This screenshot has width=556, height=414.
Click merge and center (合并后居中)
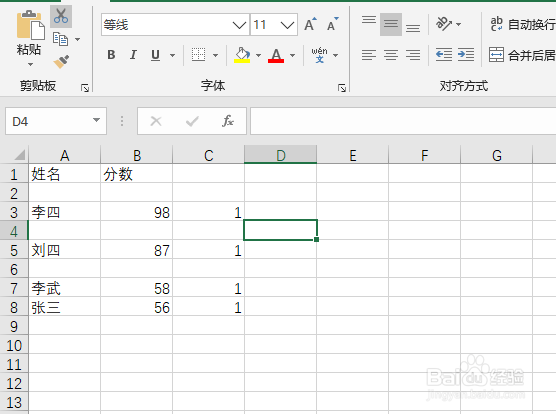(522, 55)
